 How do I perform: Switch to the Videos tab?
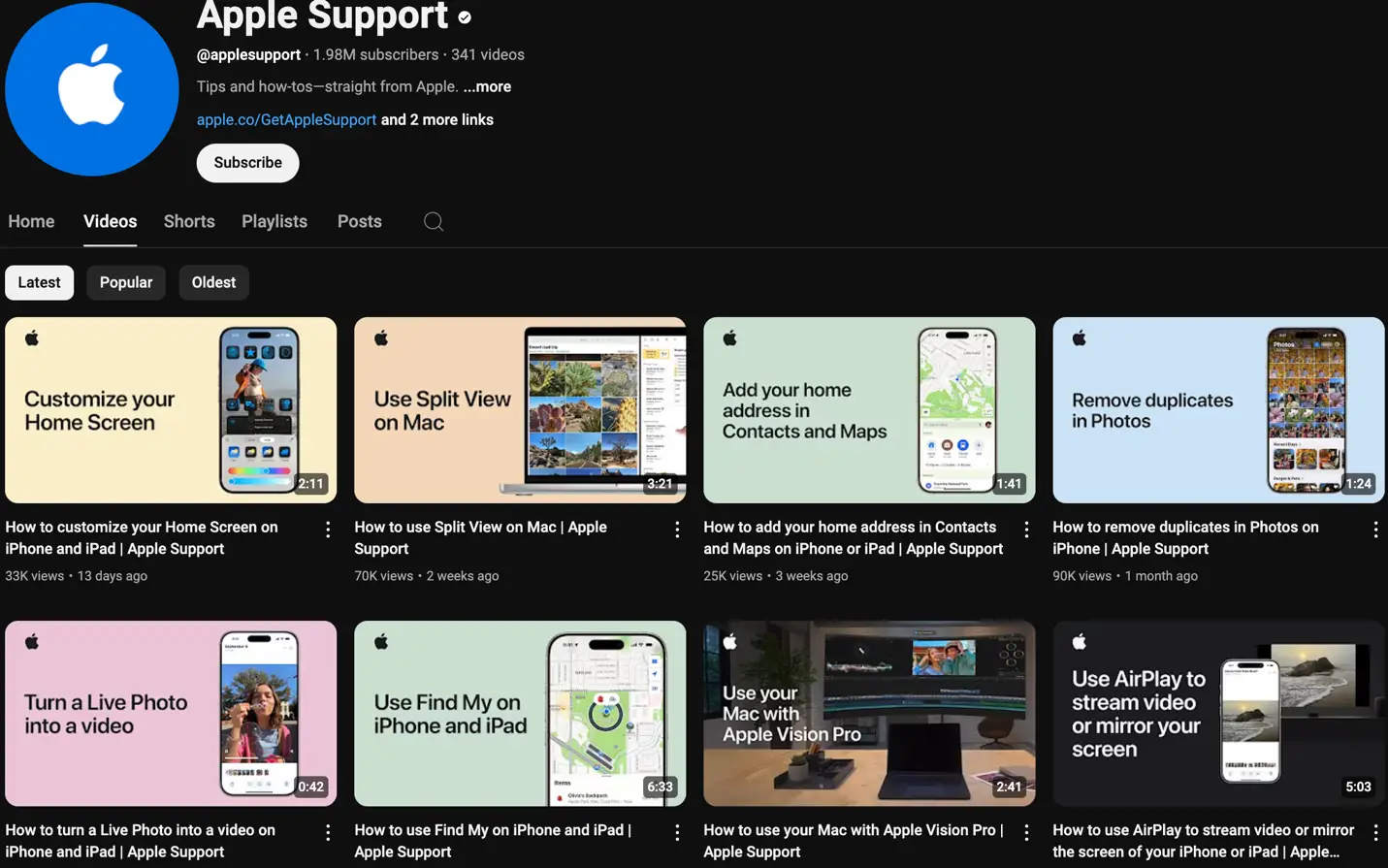pos(110,221)
